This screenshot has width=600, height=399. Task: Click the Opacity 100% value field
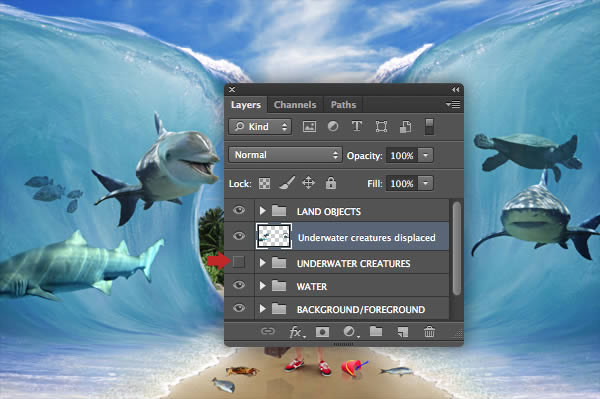[x=402, y=156]
